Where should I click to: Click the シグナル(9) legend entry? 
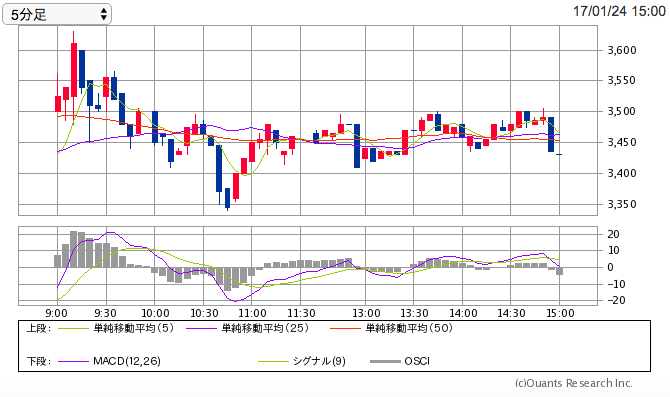pos(319,361)
